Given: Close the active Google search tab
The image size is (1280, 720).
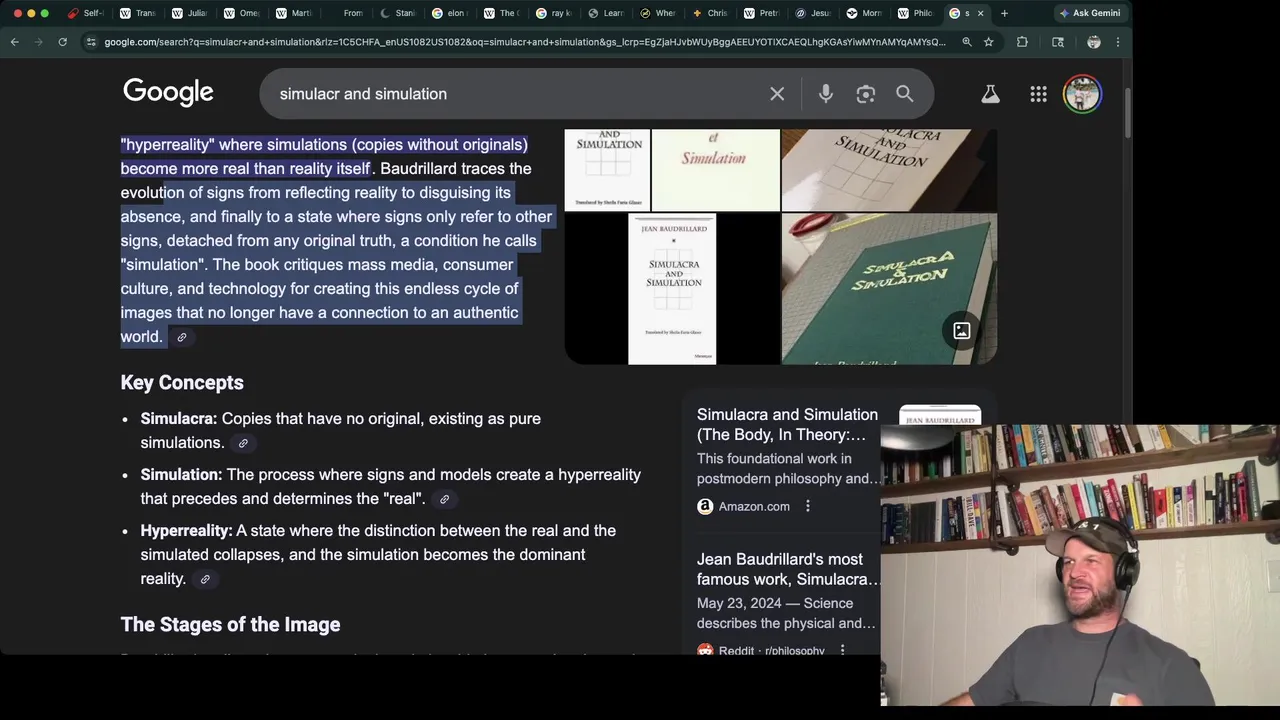Looking at the screenshot, I should [980, 13].
